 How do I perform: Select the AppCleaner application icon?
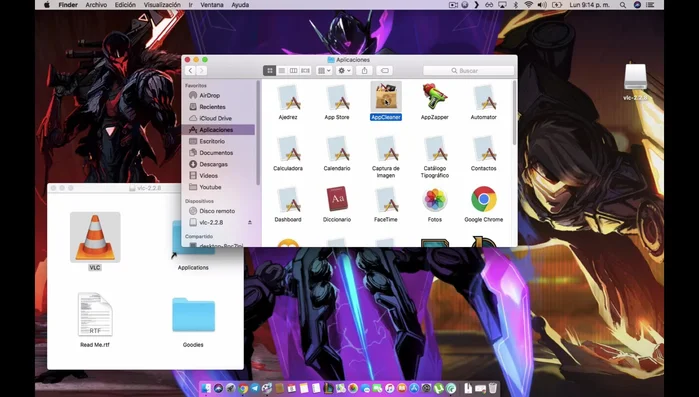(x=386, y=96)
